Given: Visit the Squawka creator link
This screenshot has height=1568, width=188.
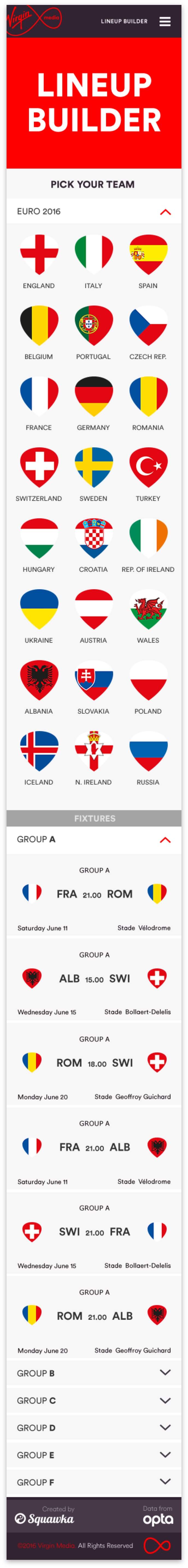Looking at the screenshot, I should (44, 1518).
